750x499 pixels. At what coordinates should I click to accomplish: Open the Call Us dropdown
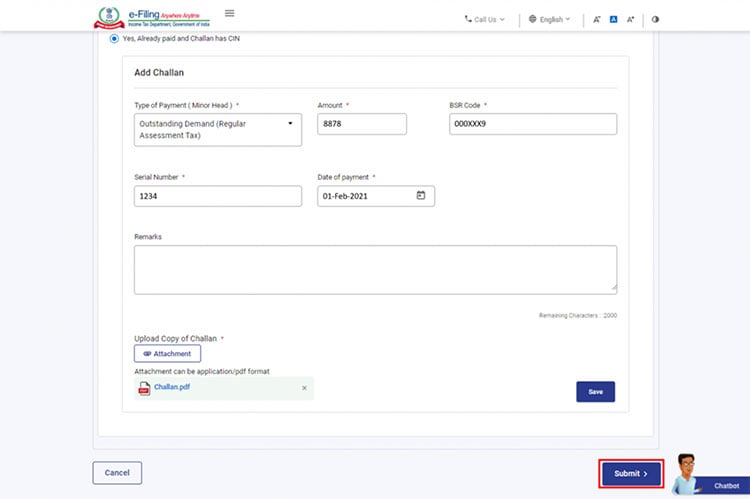(x=485, y=19)
